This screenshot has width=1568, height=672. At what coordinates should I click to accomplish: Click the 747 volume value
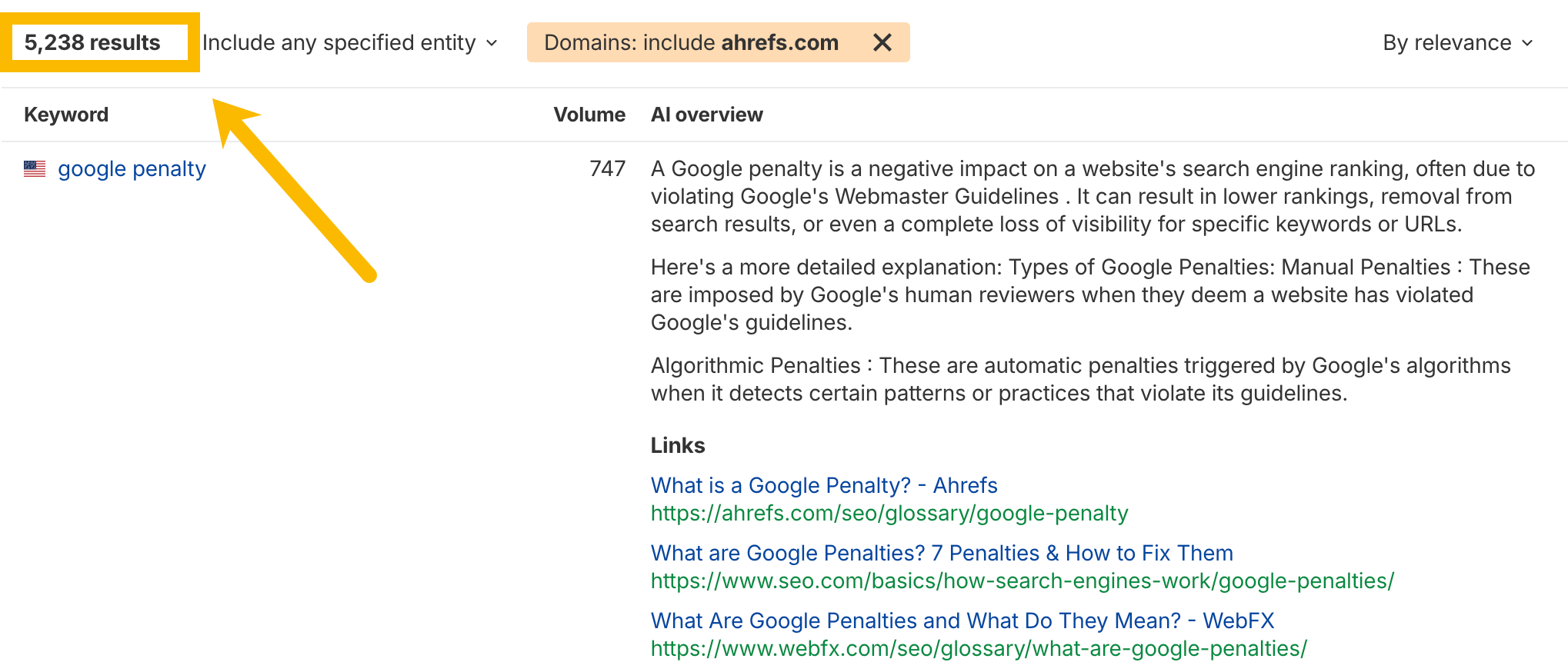[x=607, y=168]
